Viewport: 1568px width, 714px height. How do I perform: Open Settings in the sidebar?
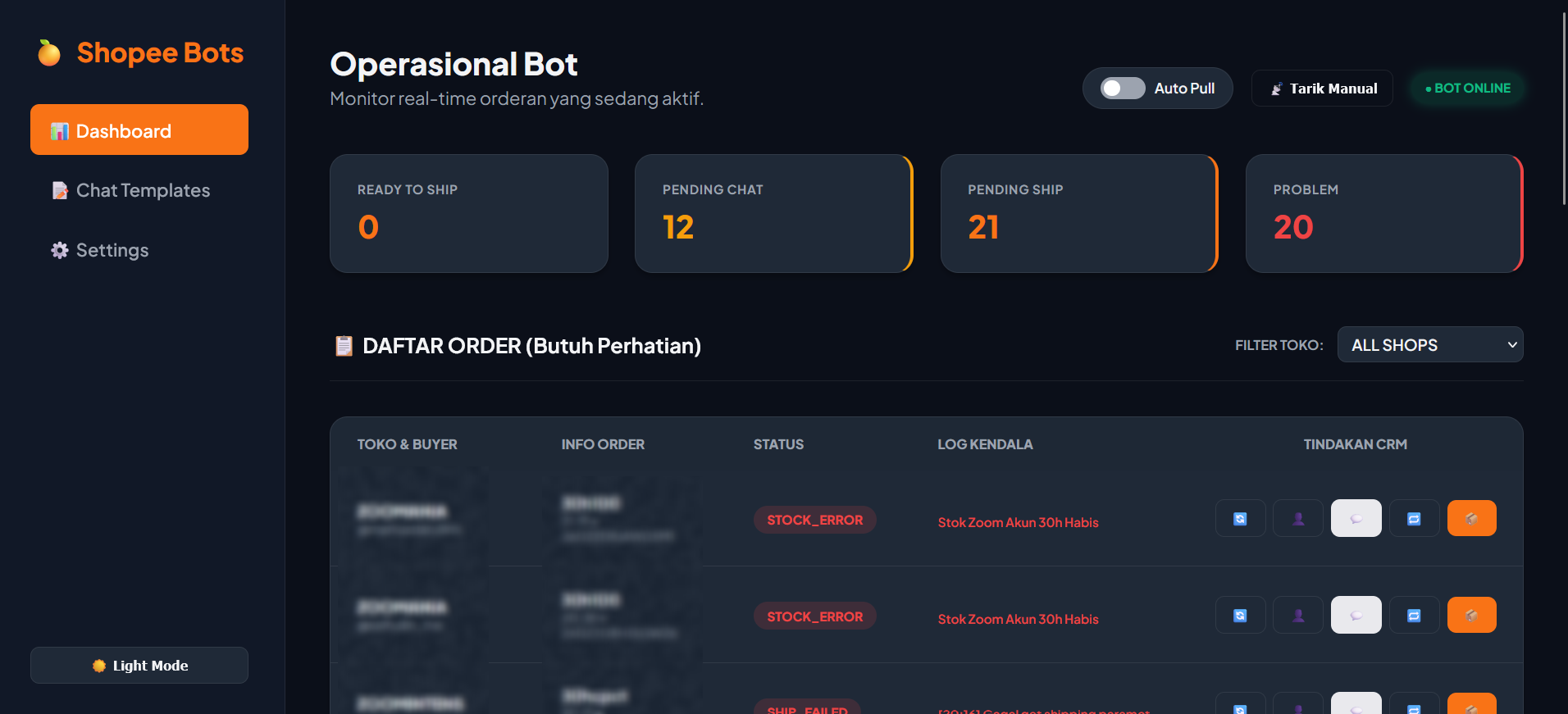[x=139, y=250]
